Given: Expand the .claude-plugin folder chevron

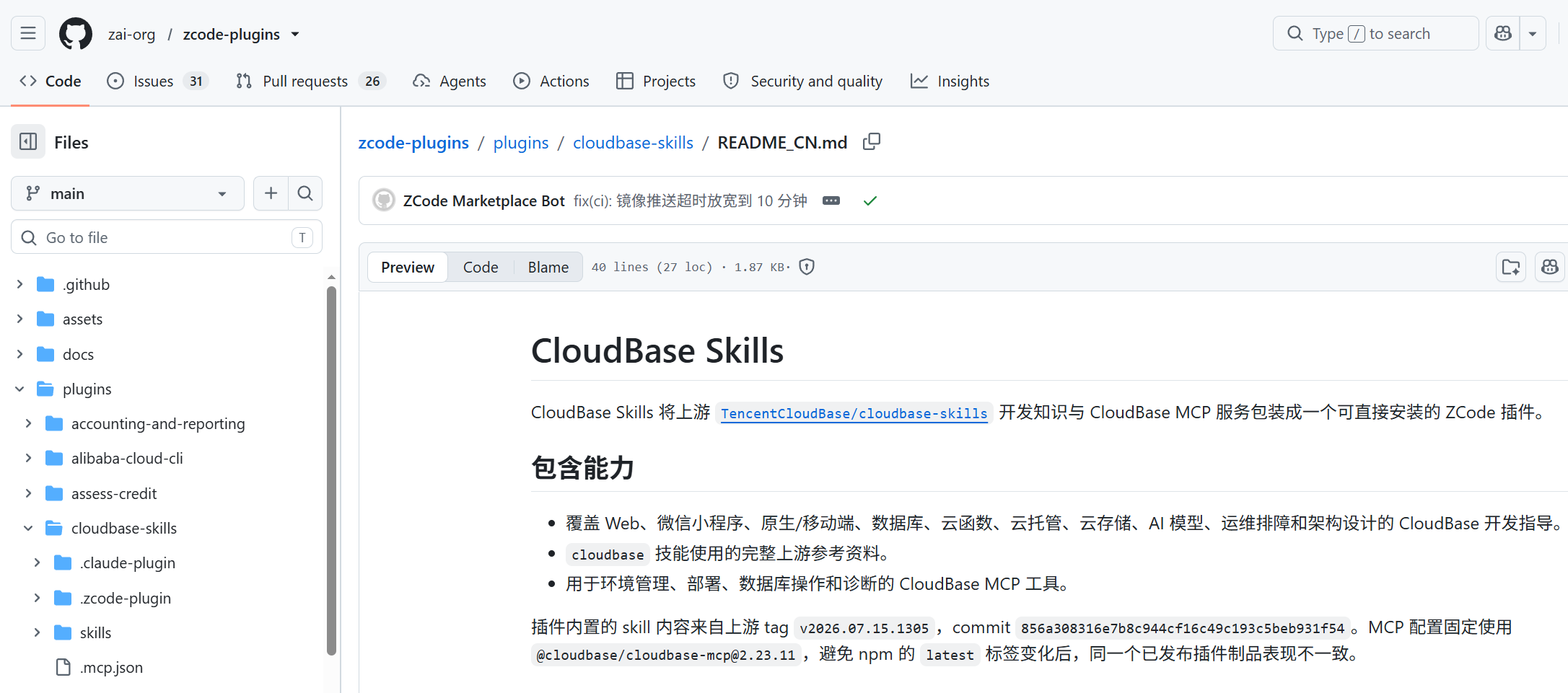Looking at the screenshot, I should click(x=38, y=562).
